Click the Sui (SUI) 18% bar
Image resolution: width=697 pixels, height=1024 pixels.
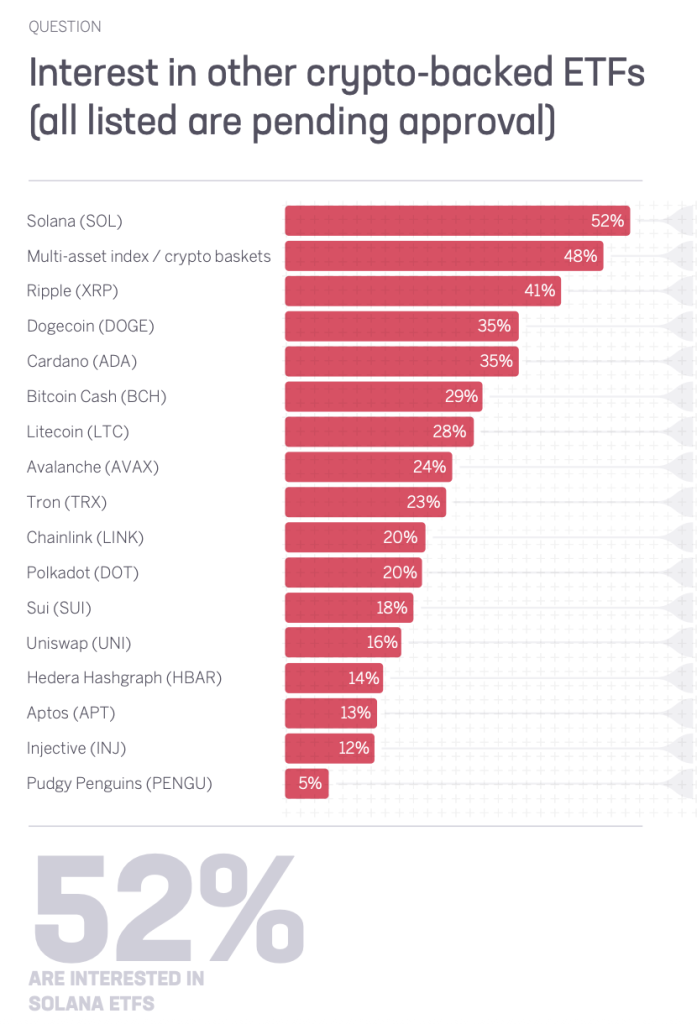[349, 608]
